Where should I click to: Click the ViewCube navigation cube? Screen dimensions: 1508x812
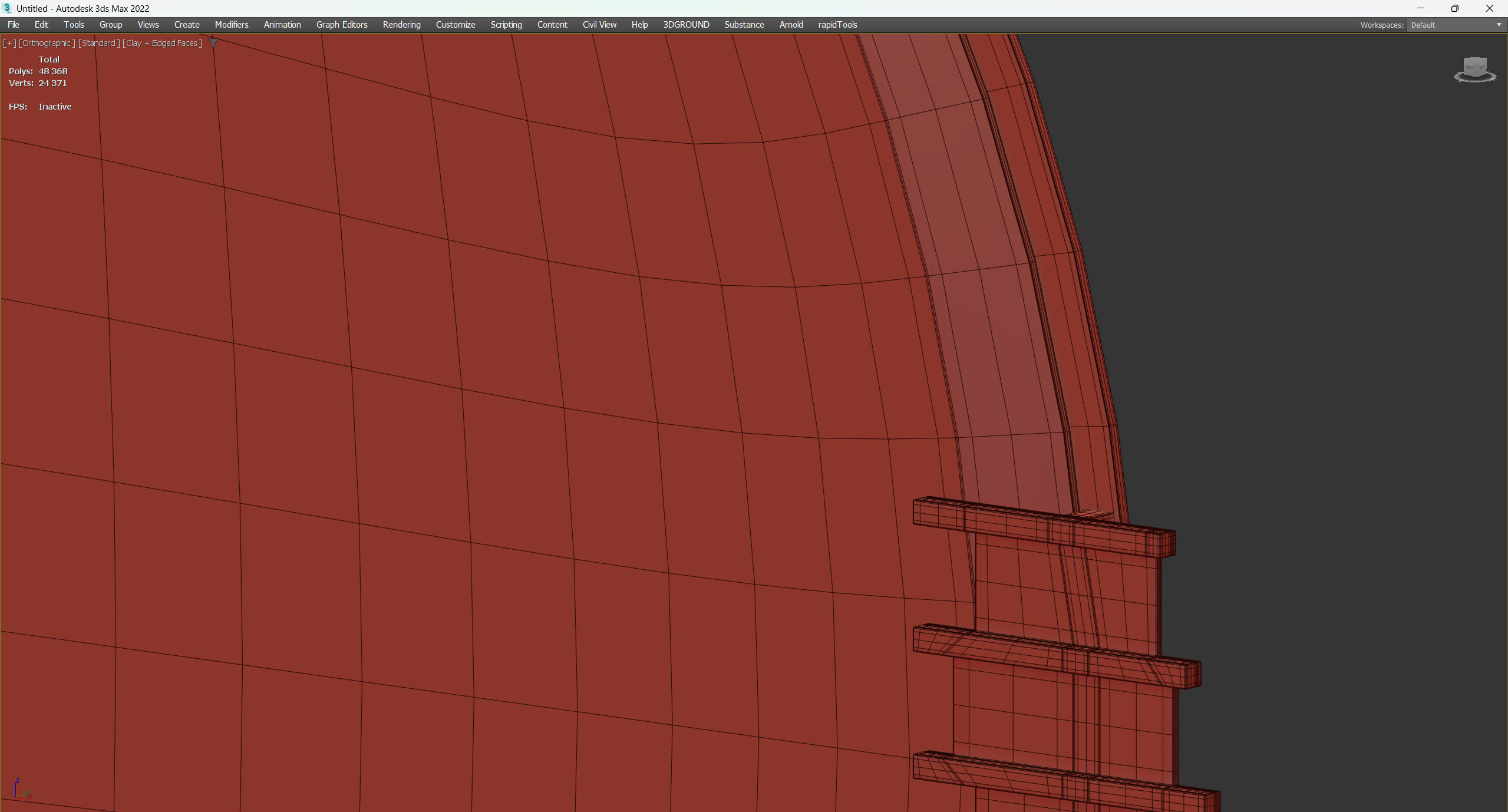[x=1475, y=68]
